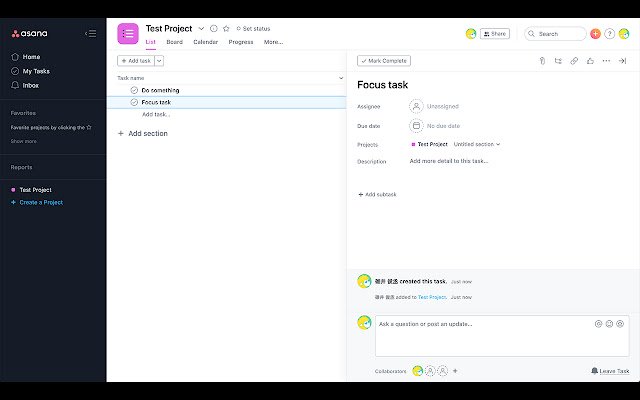Click Add more detail description field

coord(449,161)
